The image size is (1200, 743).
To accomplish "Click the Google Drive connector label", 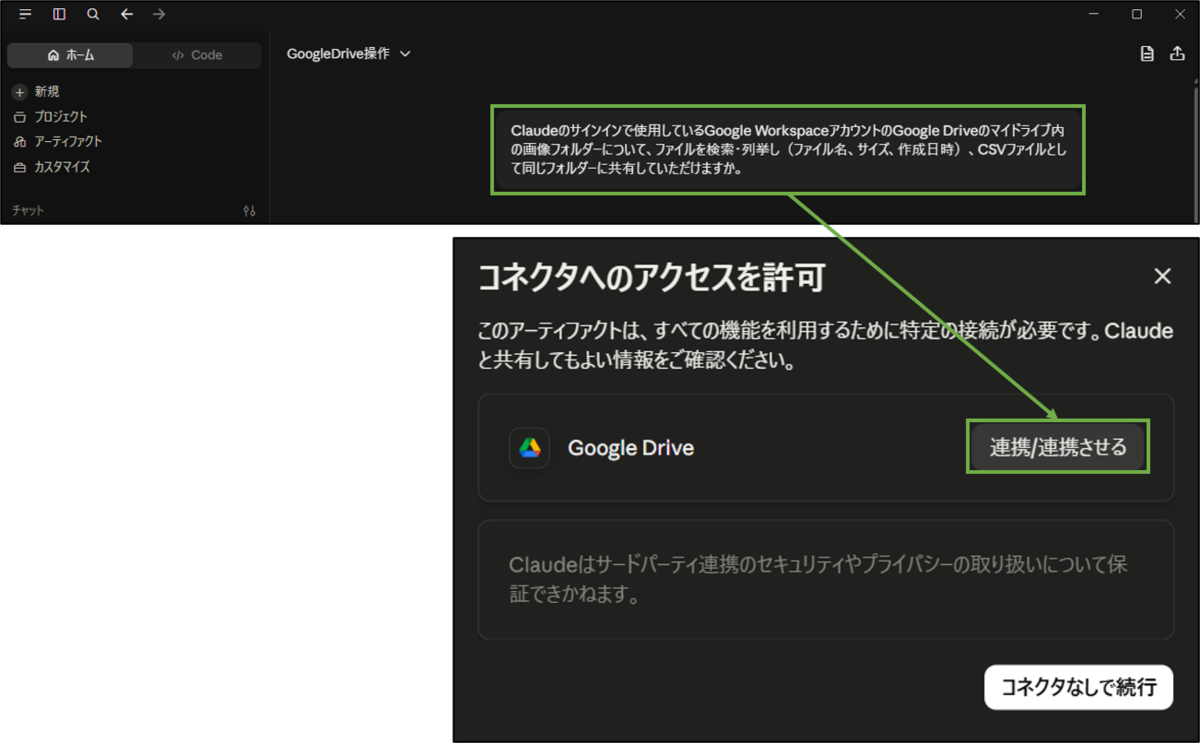I will coord(631,448).
